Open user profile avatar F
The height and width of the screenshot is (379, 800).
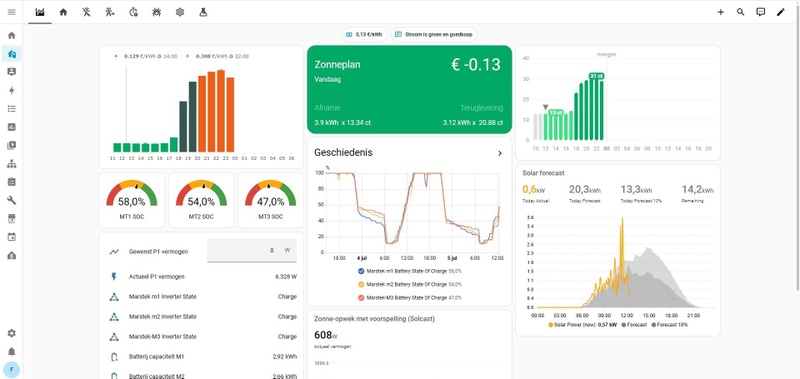click(12, 370)
